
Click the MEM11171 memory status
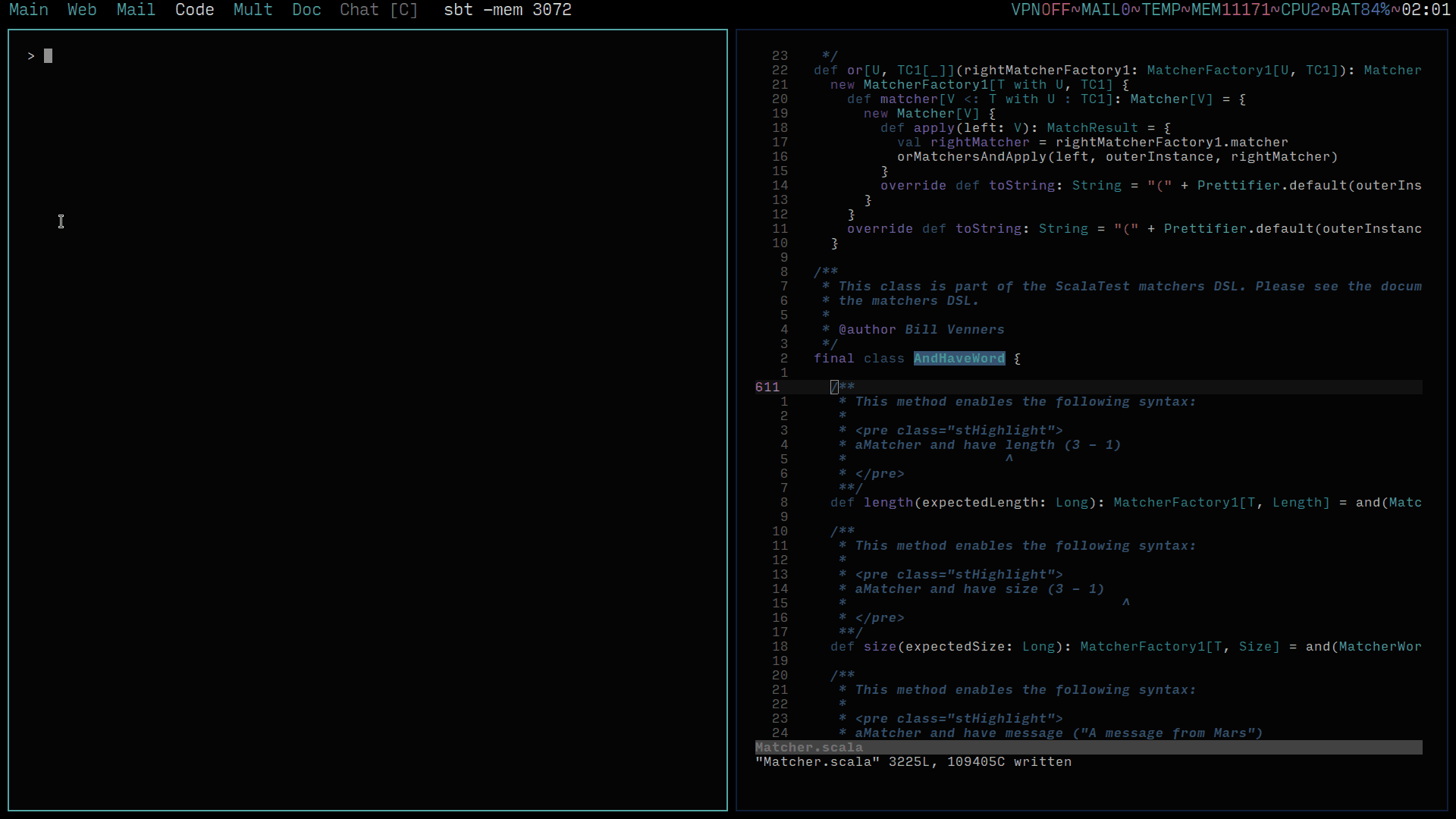click(x=1229, y=10)
